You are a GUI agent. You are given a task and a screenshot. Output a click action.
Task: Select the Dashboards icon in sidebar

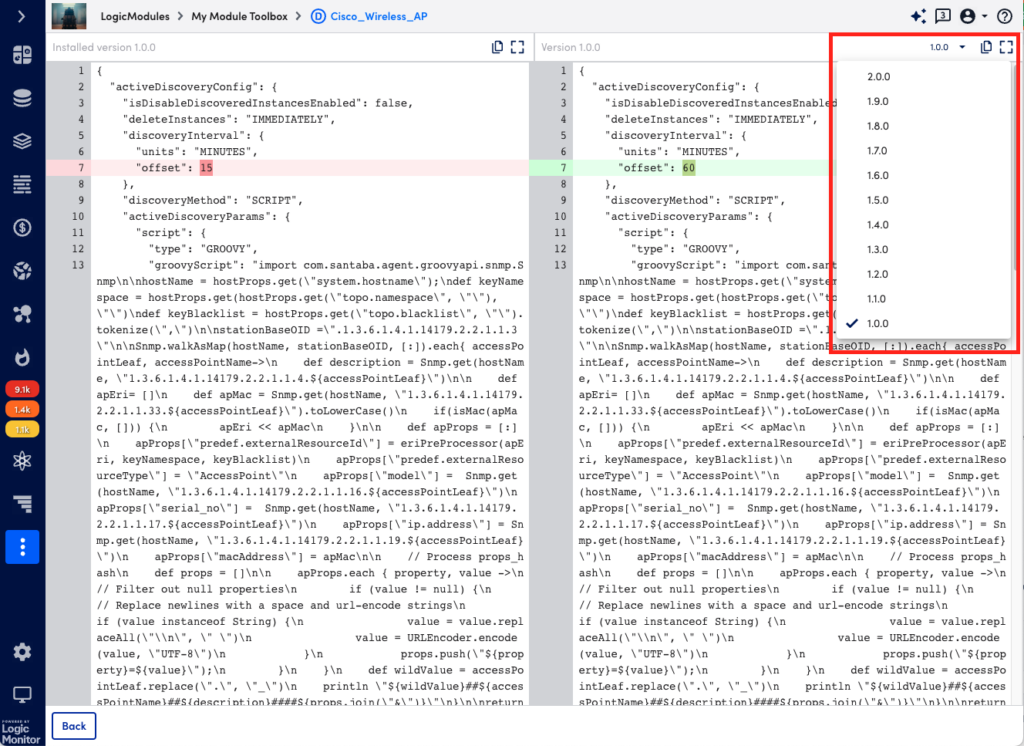[22, 56]
